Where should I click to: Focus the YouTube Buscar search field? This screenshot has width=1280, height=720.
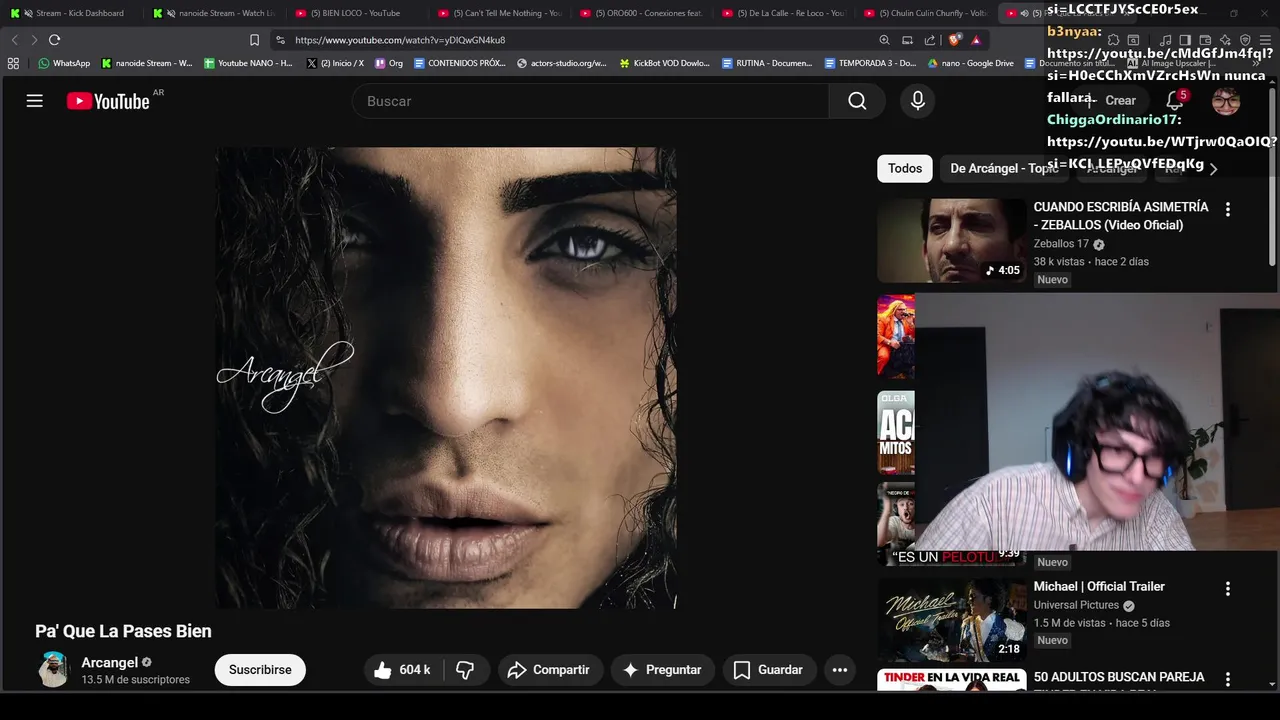(x=590, y=101)
